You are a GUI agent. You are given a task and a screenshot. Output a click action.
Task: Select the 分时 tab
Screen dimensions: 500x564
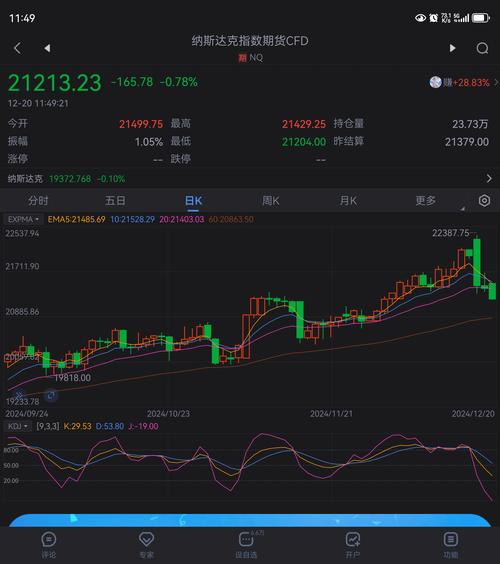pyautogui.click(x=38, y=200)
